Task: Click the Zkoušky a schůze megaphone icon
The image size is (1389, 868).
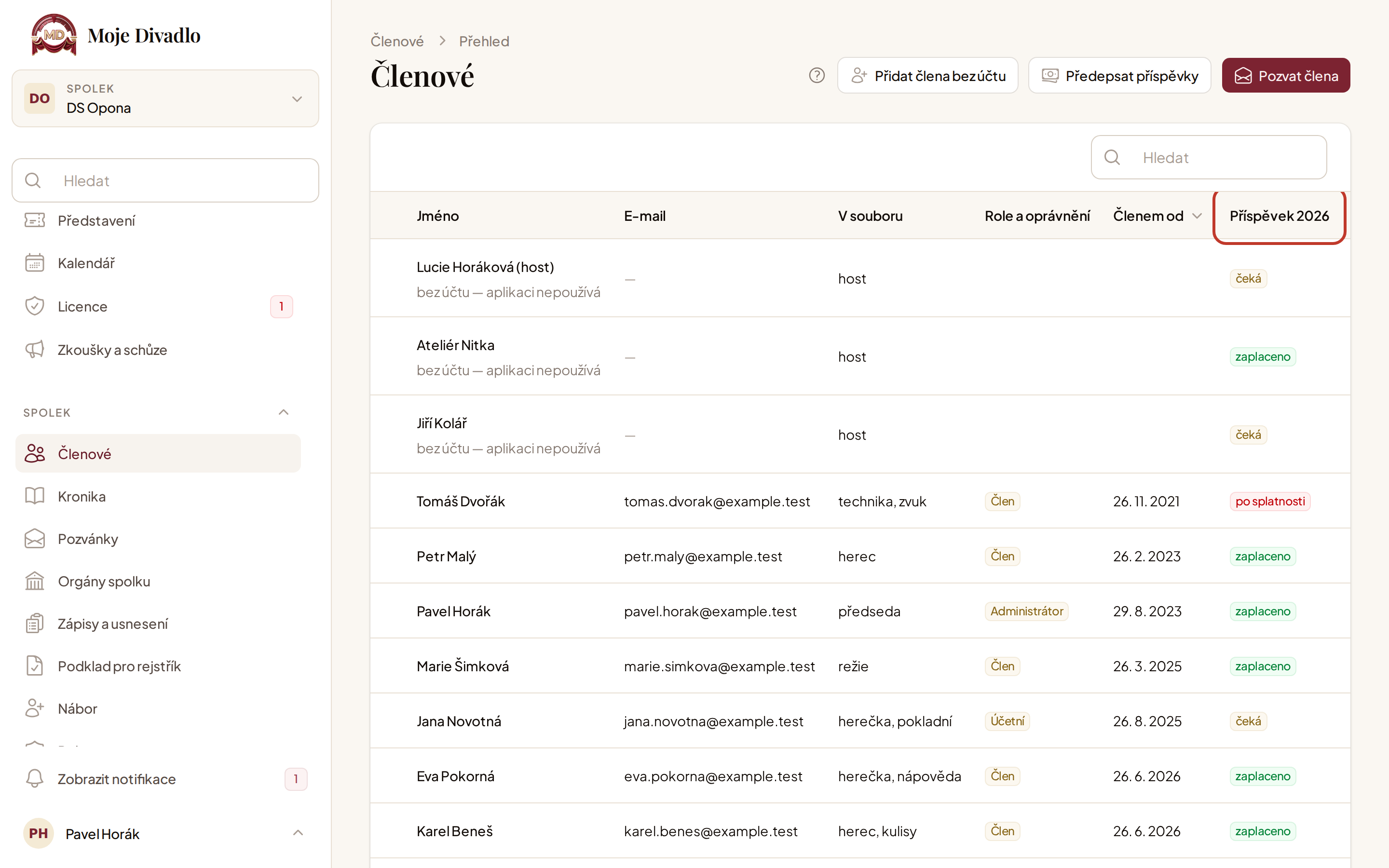Action: [34, 350]
